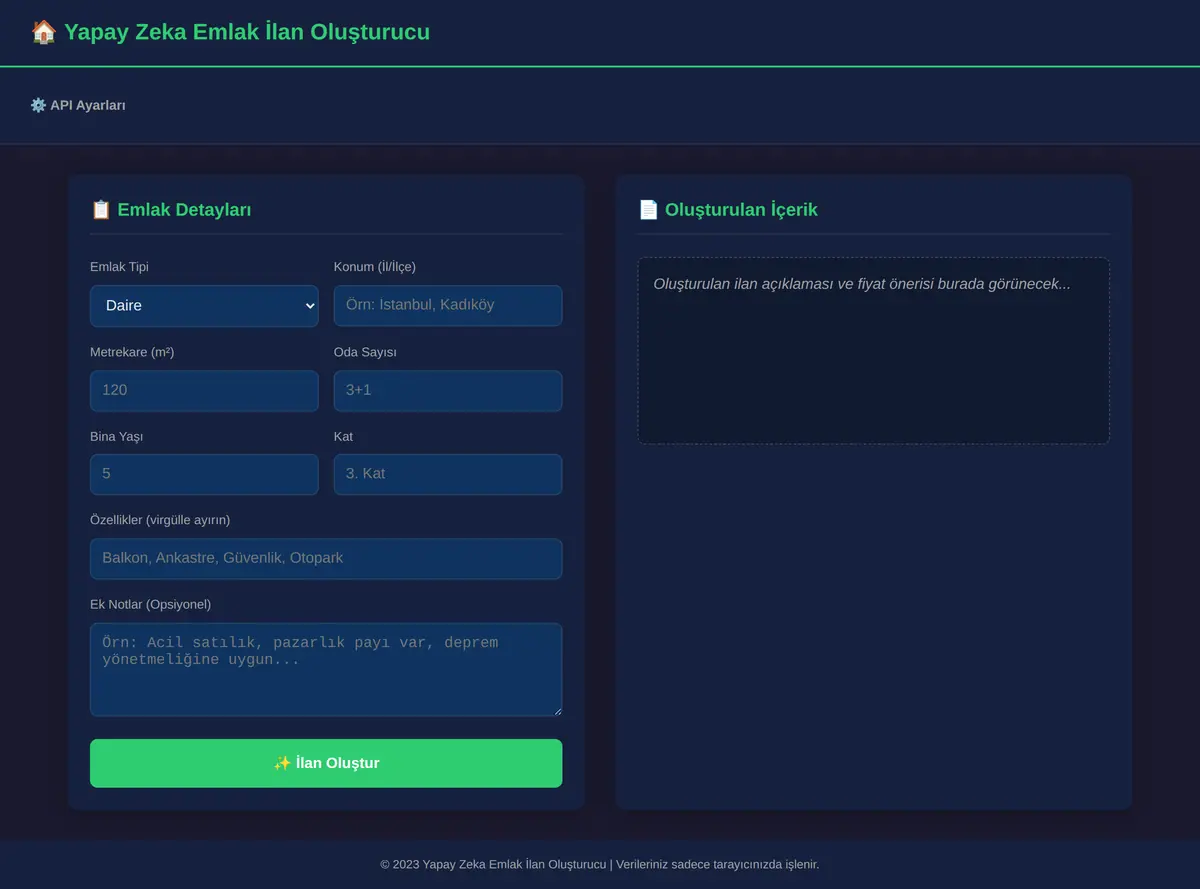Click the document icon beside Oluşturulan İçerik
1200x889 pixels.
coord(648,210)
